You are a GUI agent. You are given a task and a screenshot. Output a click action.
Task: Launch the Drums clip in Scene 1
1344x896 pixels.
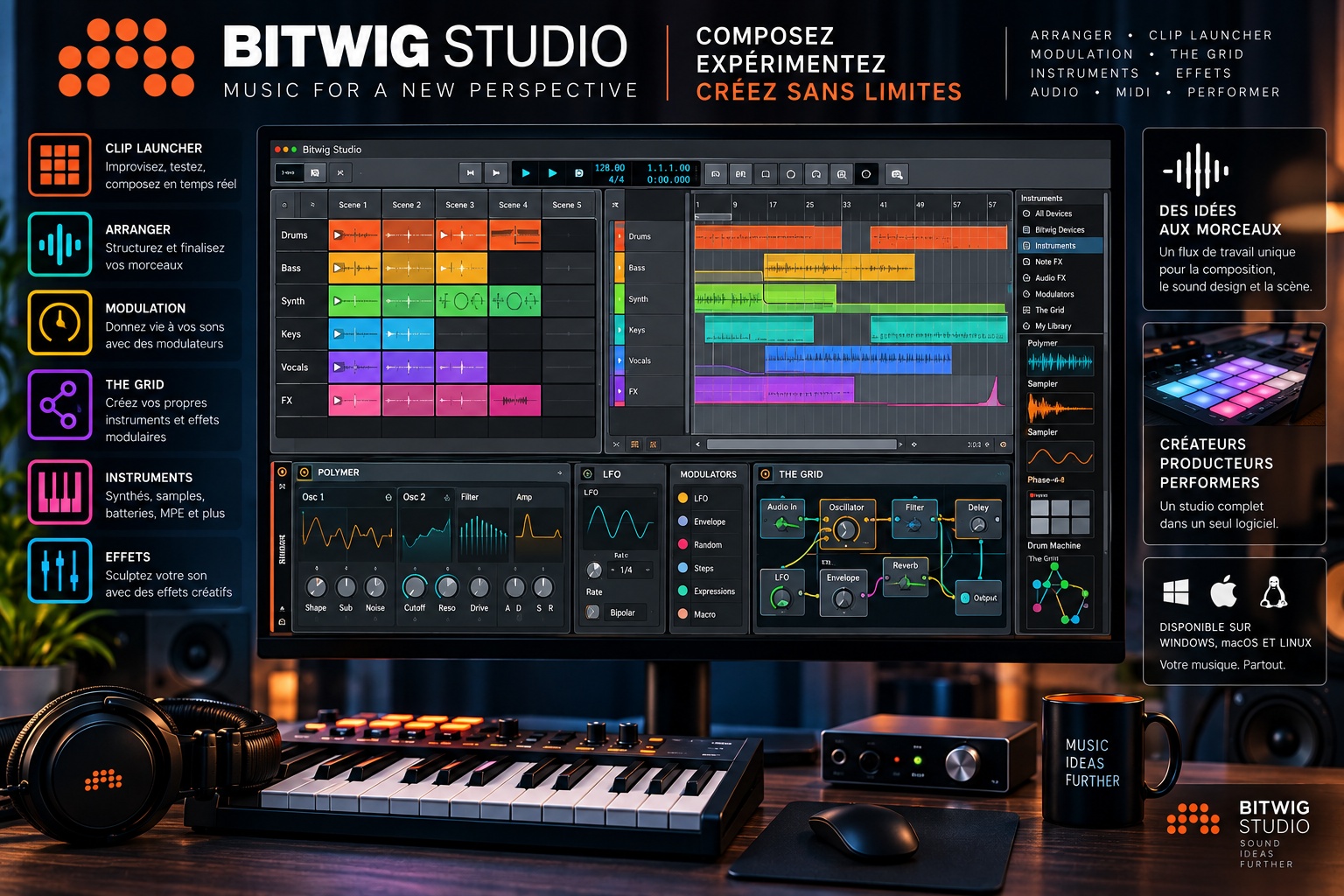click(354, 235)
